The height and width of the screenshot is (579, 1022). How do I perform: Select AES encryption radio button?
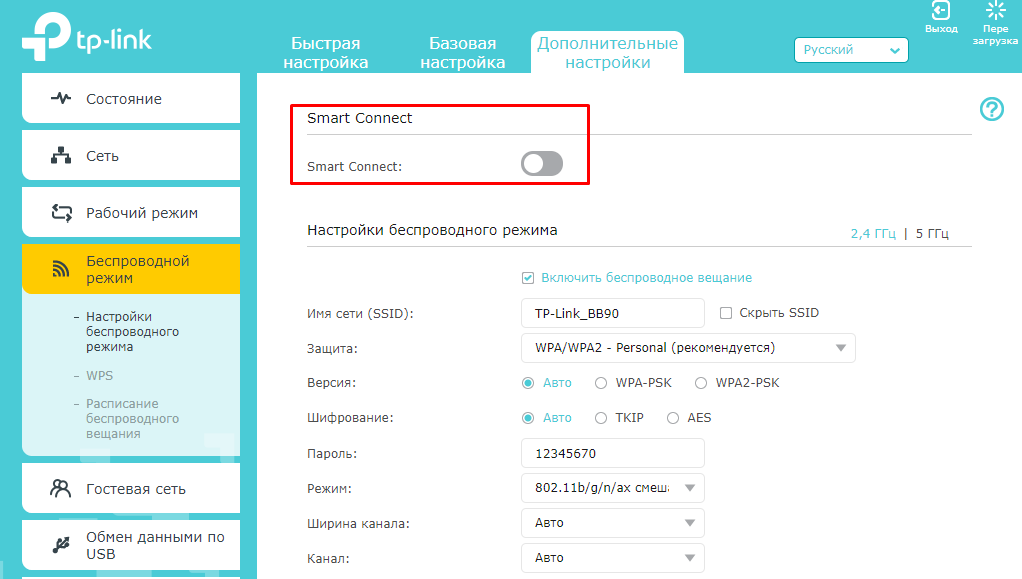[673, 418]
